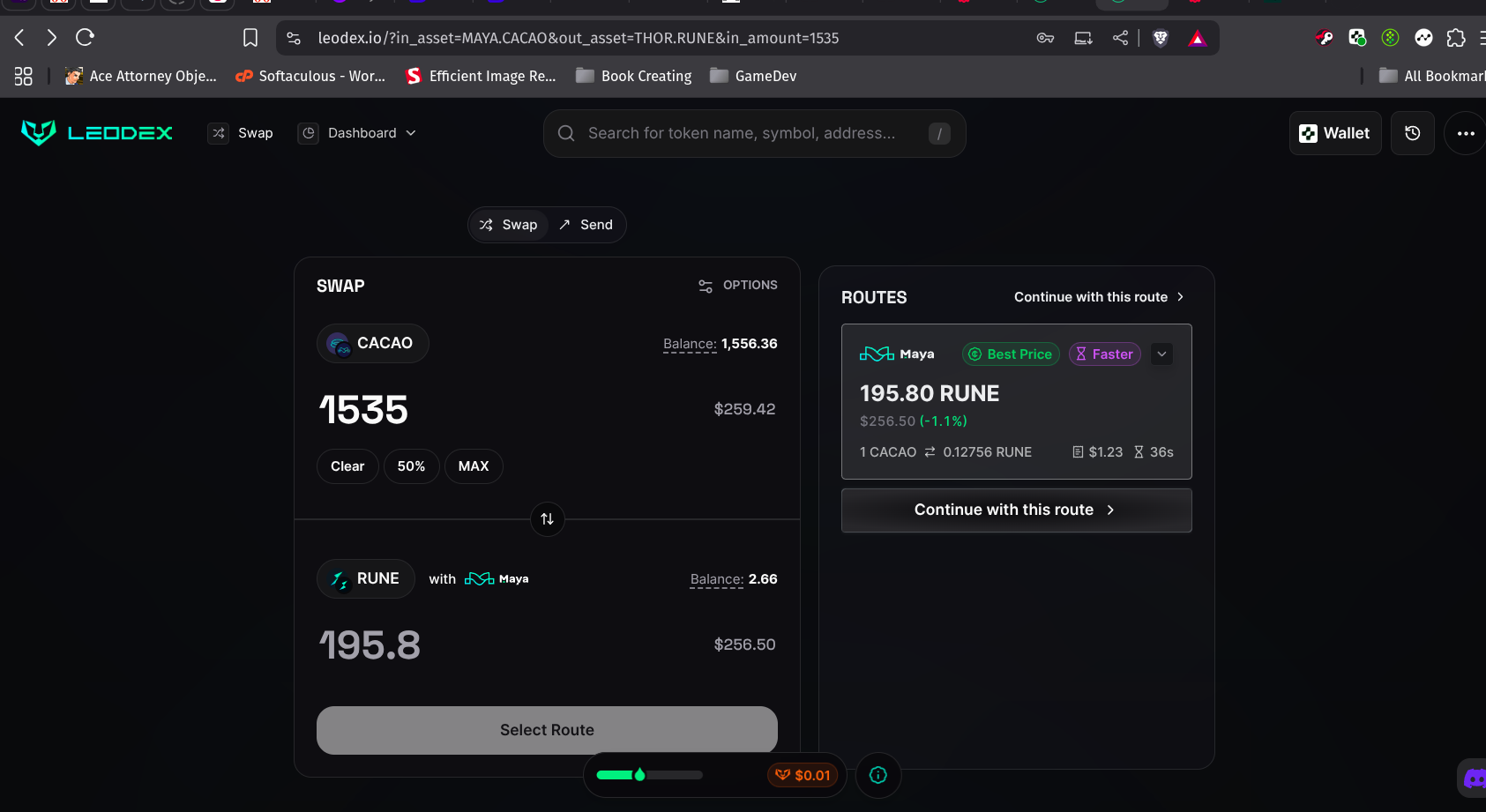1486x812 pixels.
Task: Open Efficient Image Re... bookmark
Action: (x=481, y=76)
